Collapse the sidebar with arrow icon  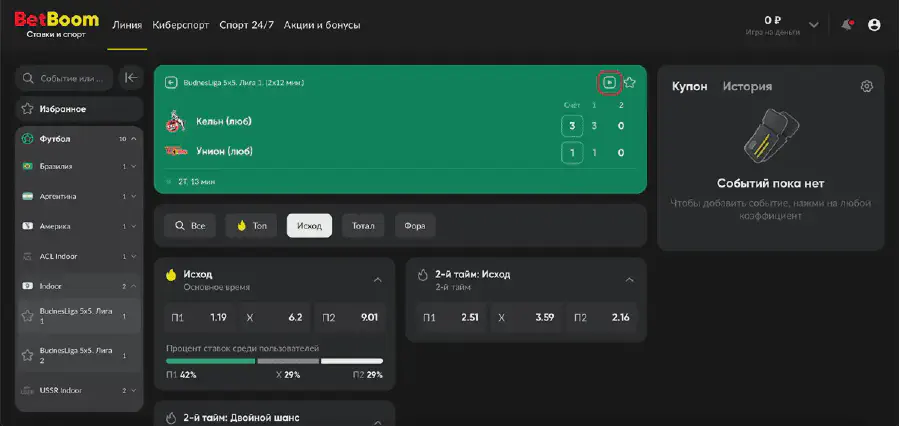[x=131, y=78]
